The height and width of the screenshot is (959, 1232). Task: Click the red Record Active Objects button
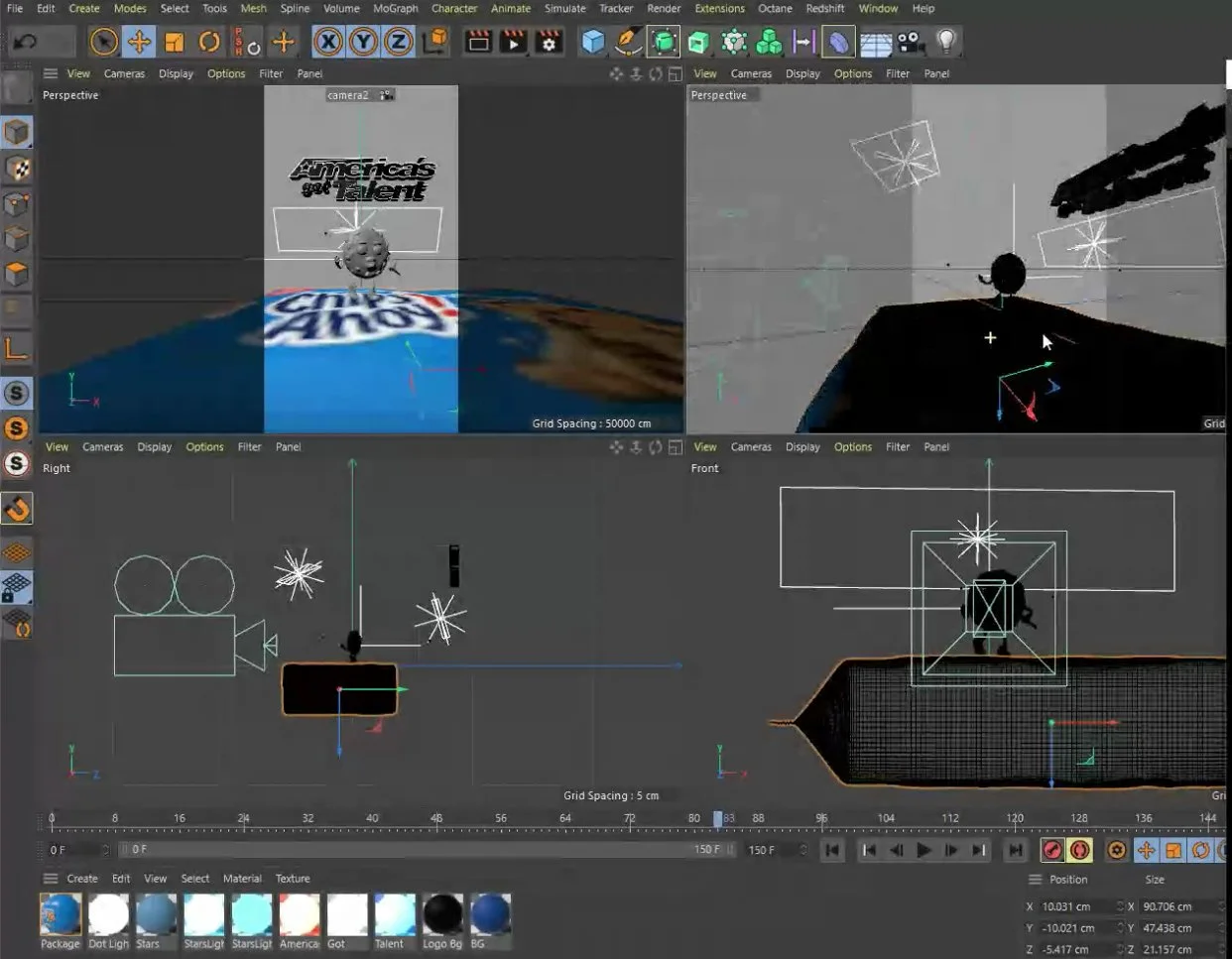[1052, 850]
